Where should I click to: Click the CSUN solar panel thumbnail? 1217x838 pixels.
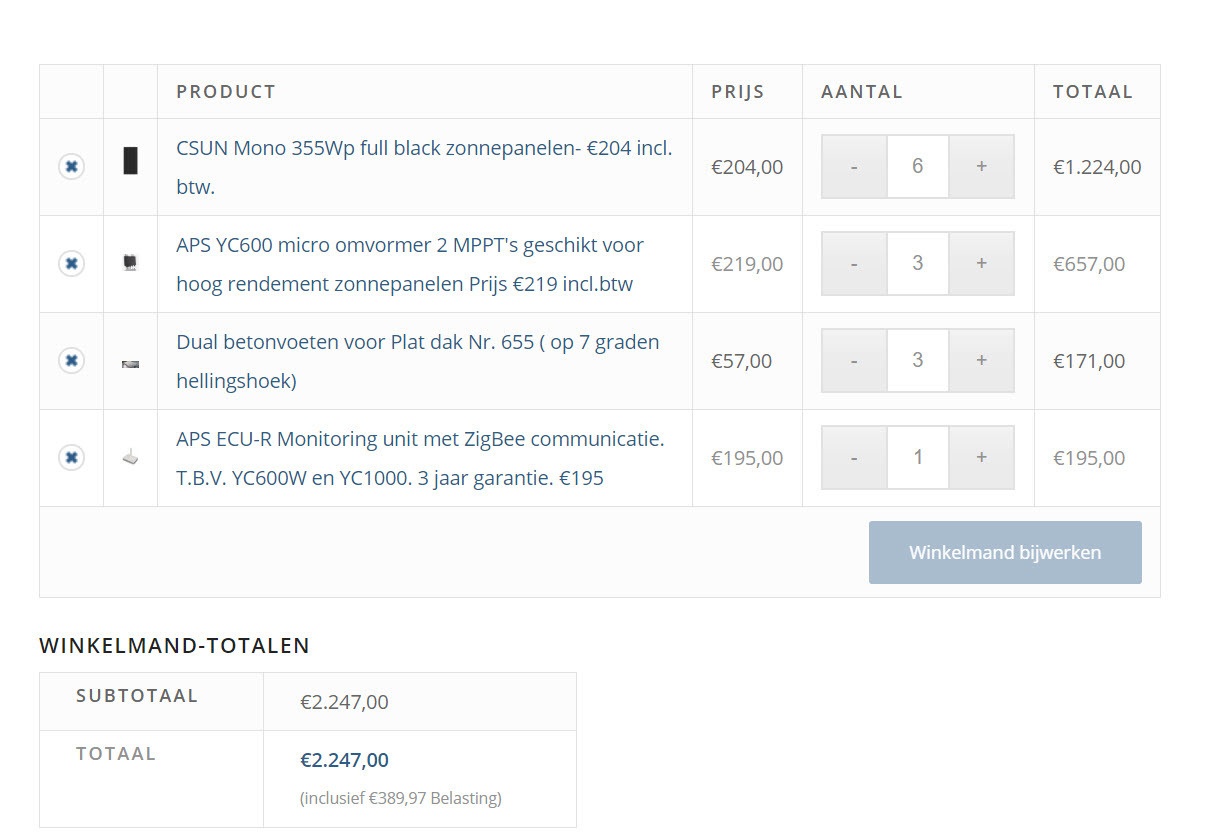pos(130,160)
